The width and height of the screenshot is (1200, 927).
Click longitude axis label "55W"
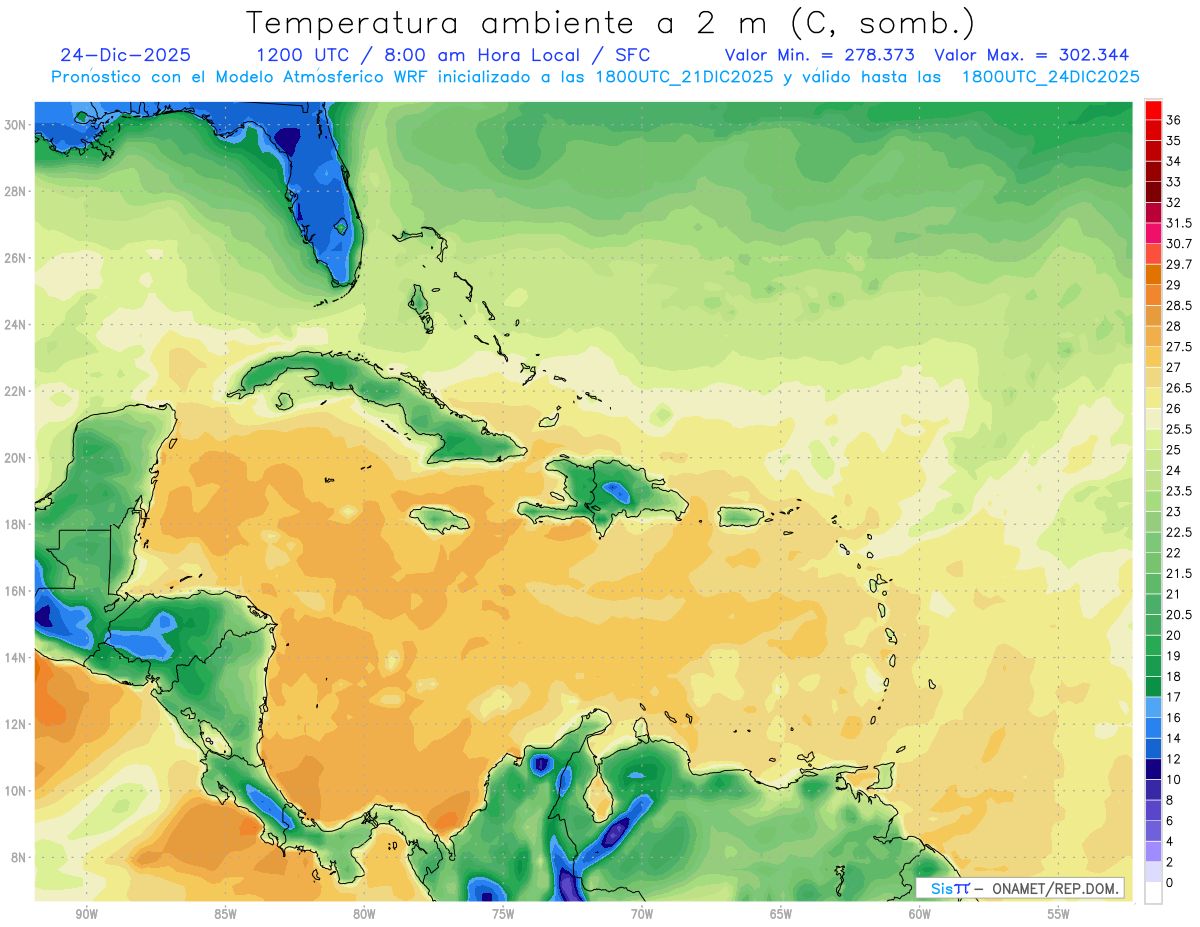point(1059,915)
